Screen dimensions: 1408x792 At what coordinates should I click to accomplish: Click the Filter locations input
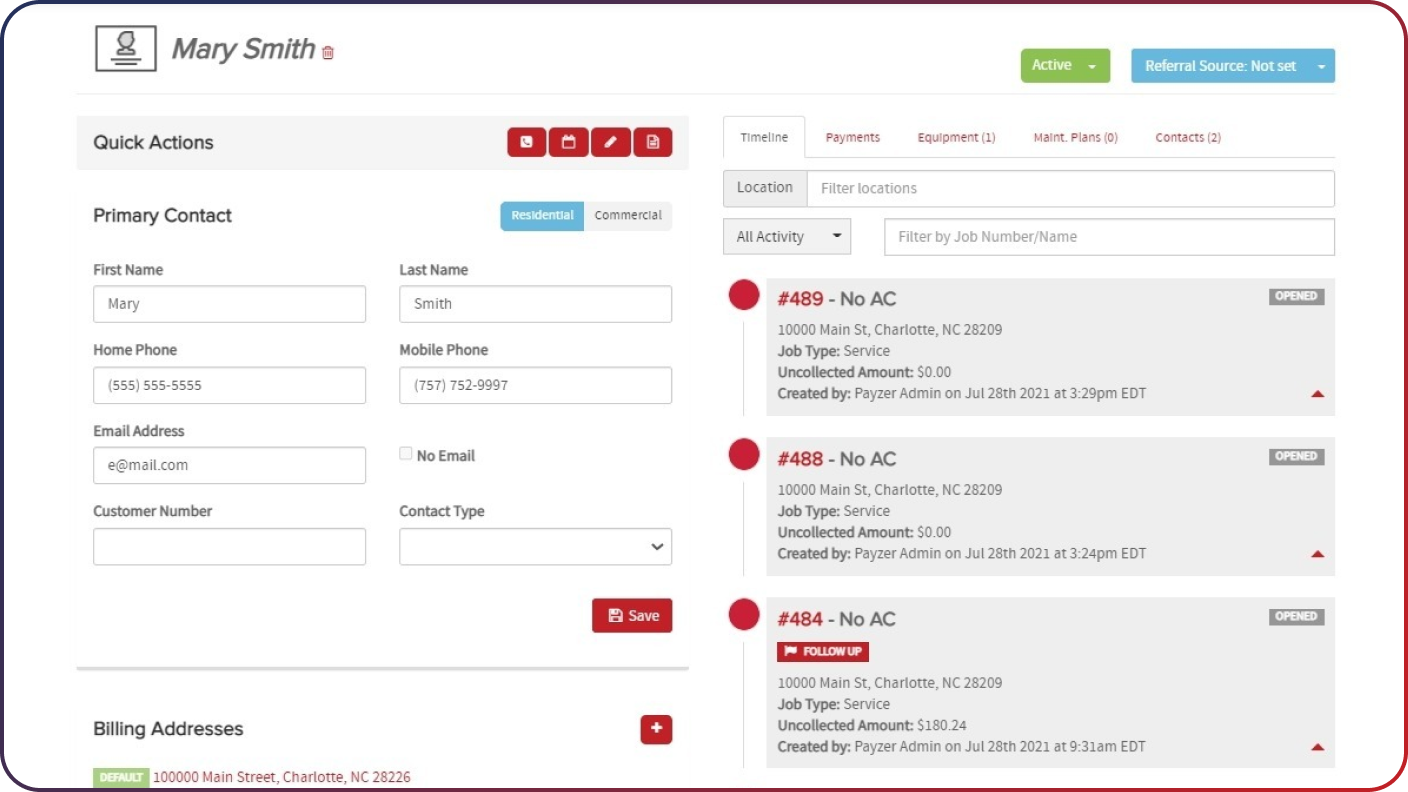click(1070, 188)
